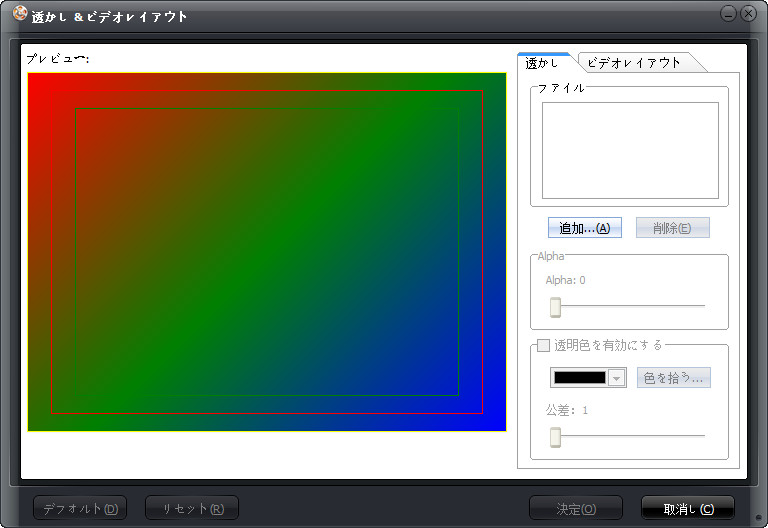Close the dialog with the X button

point(748,14)
